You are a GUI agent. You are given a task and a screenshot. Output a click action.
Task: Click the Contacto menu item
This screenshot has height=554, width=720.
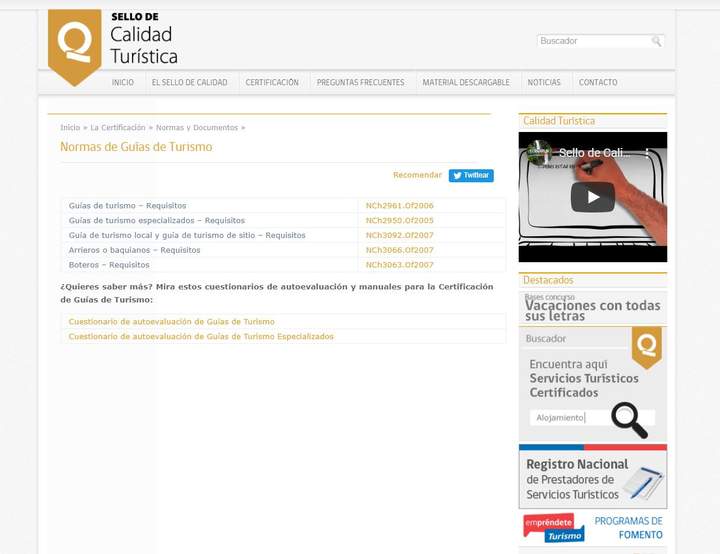598,83
